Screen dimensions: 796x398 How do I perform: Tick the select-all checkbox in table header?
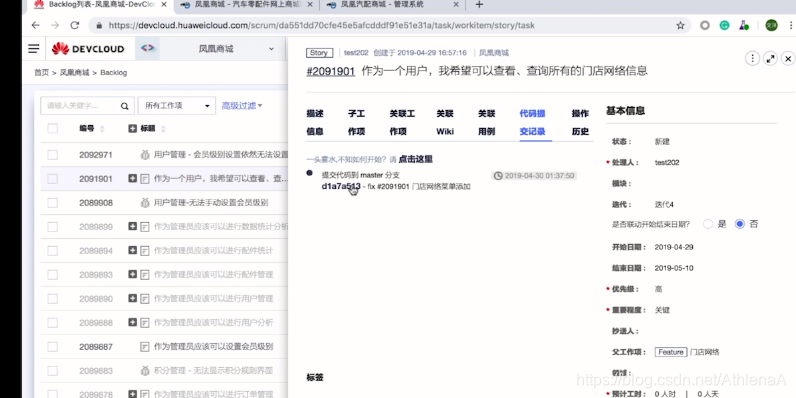click(x=52, y=128)
